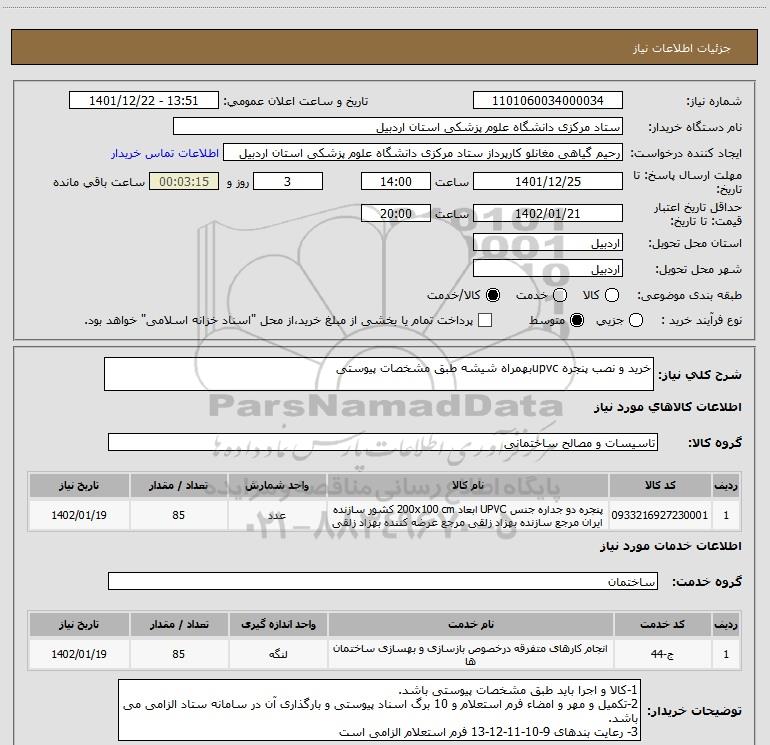Select the خدمت radio button

coord(560,295)
